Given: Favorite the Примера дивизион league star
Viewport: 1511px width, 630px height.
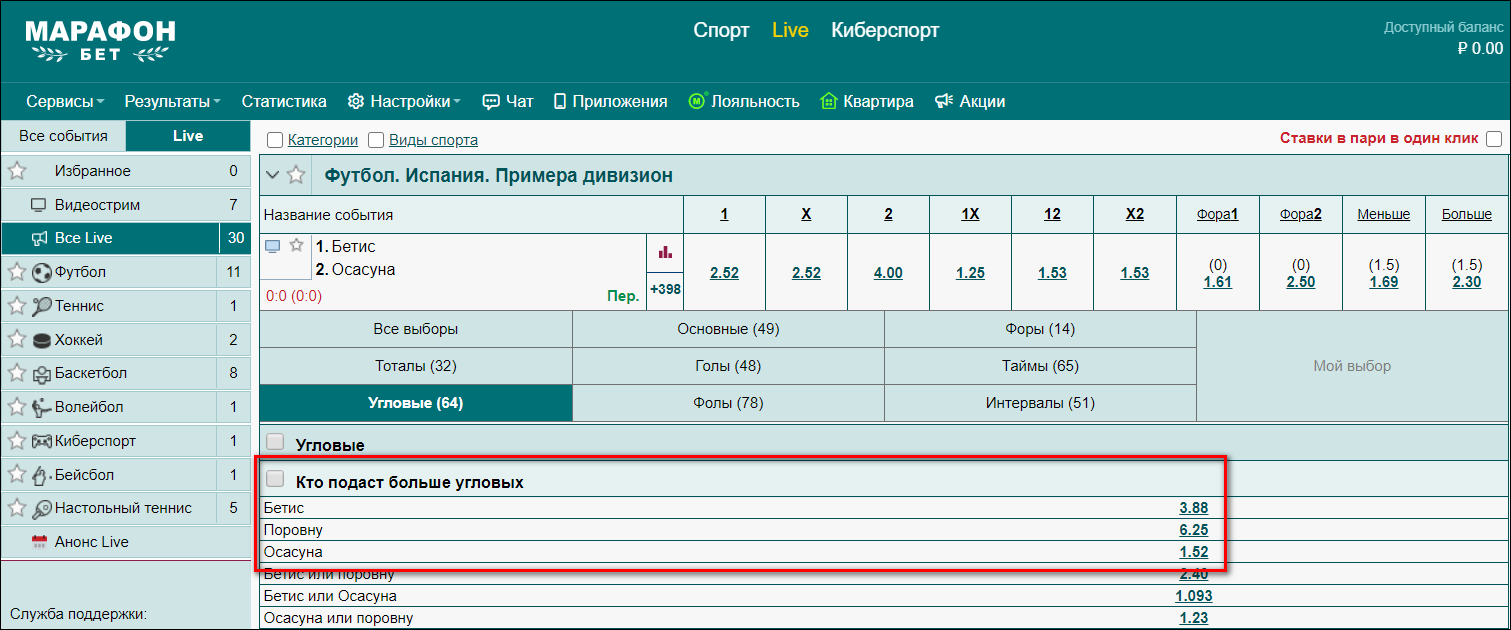Looking at the screenshot, I should (296, 175).
